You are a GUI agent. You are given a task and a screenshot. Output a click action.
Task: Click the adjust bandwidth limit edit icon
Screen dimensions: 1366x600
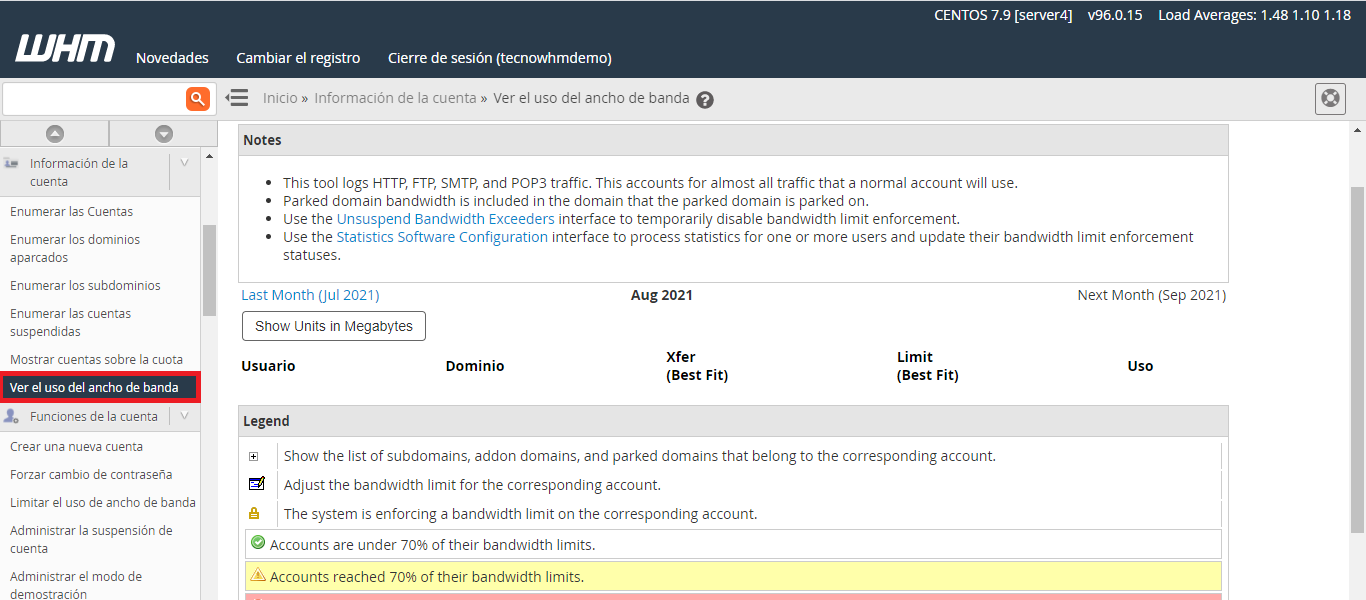click(x=256, y=484)
